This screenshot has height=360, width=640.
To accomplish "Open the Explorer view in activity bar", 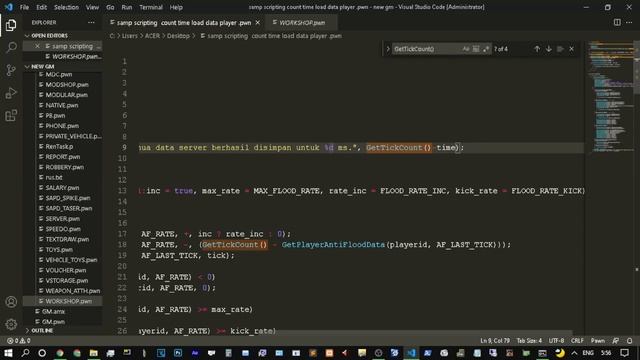I will (x=11, y=25).
